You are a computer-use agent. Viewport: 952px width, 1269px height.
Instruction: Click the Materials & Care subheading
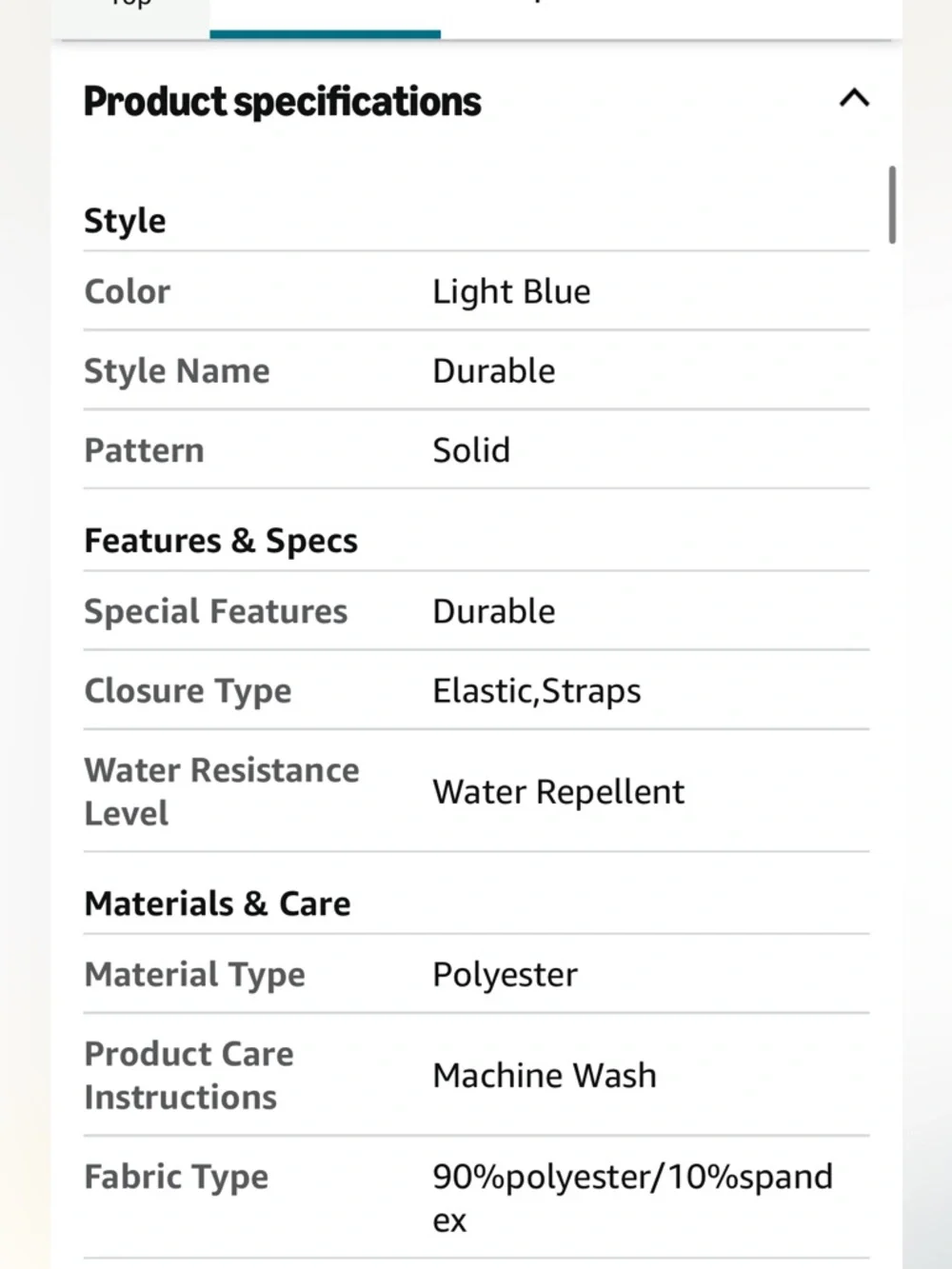[217, 903]
